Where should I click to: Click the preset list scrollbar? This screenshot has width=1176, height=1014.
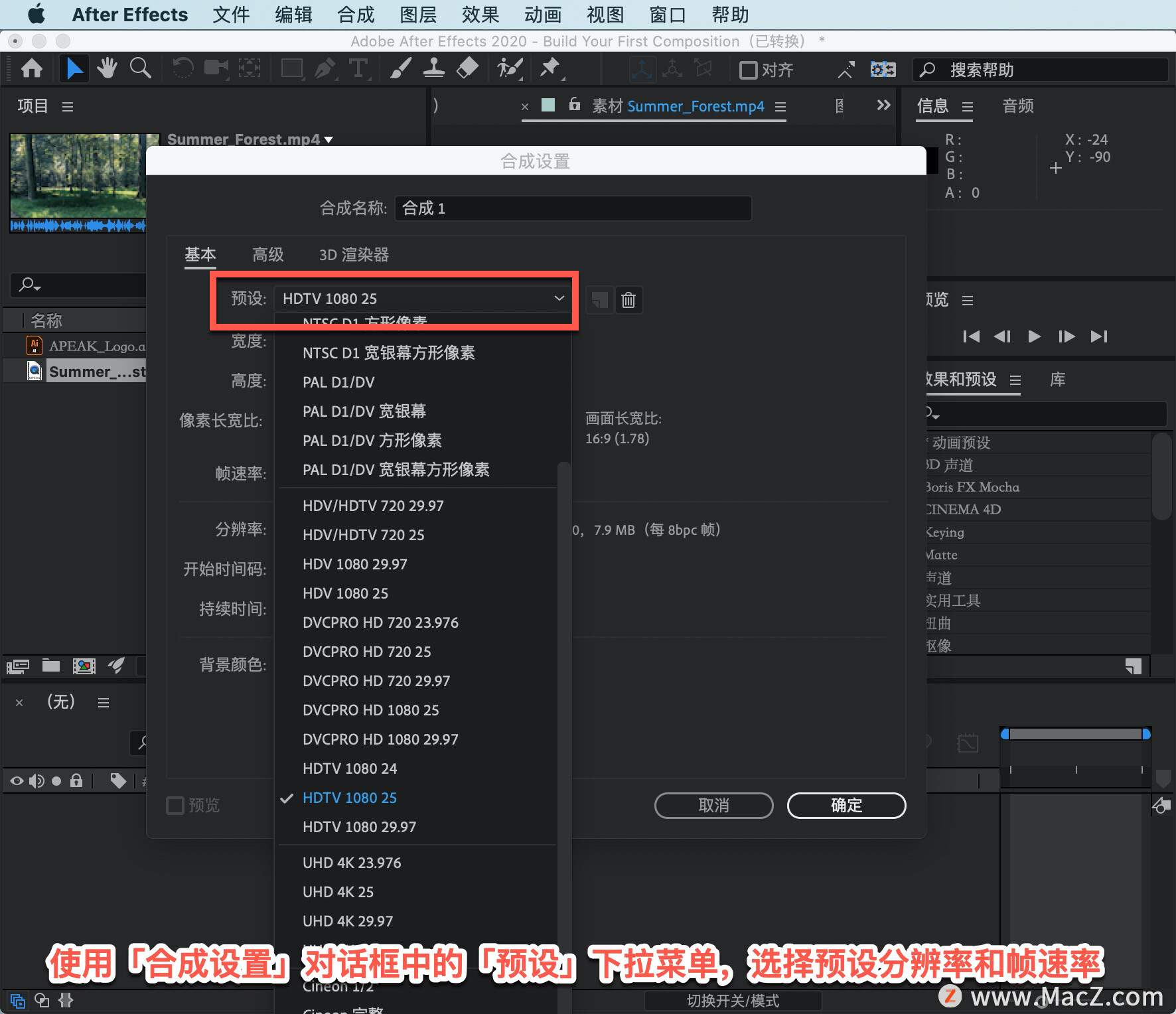click(x=564, y=737)
